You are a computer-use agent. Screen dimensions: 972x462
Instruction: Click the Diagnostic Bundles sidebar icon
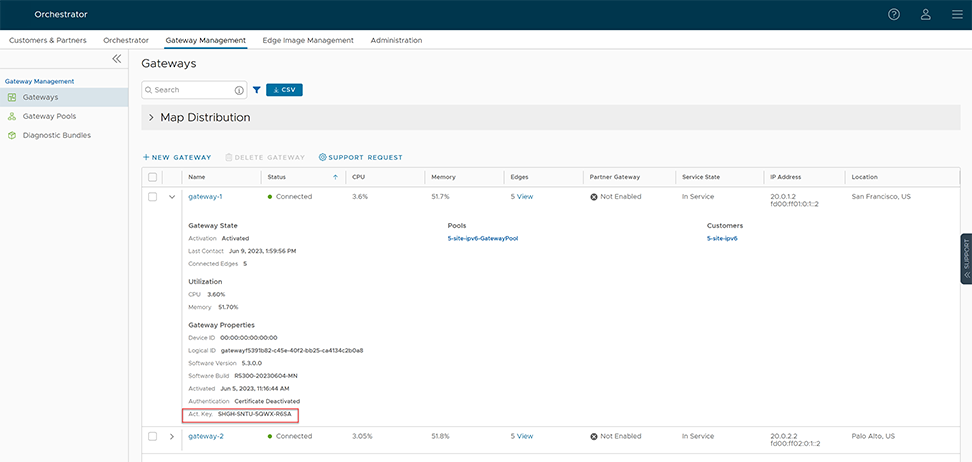tap(12, 135)
